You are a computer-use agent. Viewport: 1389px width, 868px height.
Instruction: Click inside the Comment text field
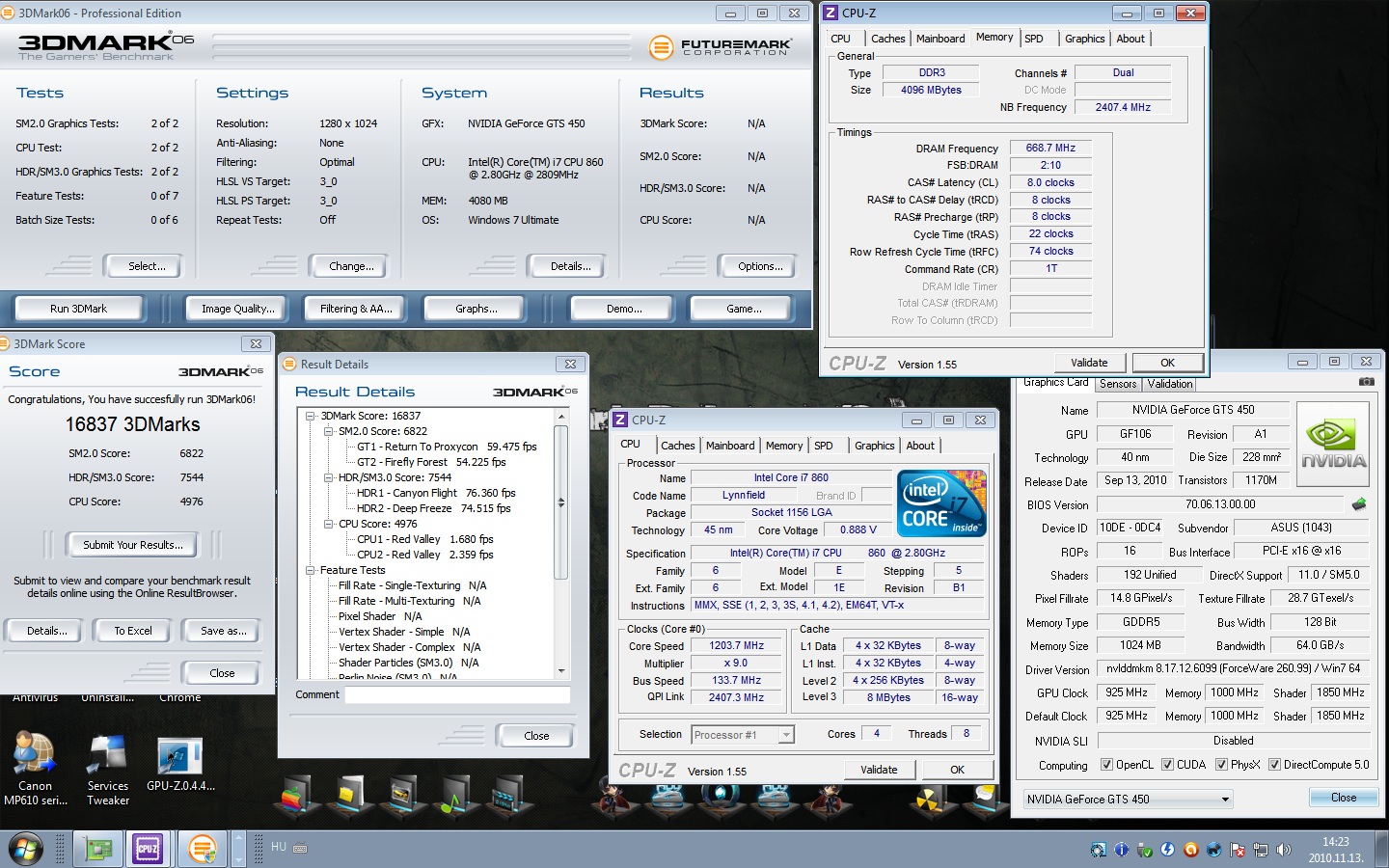point(457,694)
